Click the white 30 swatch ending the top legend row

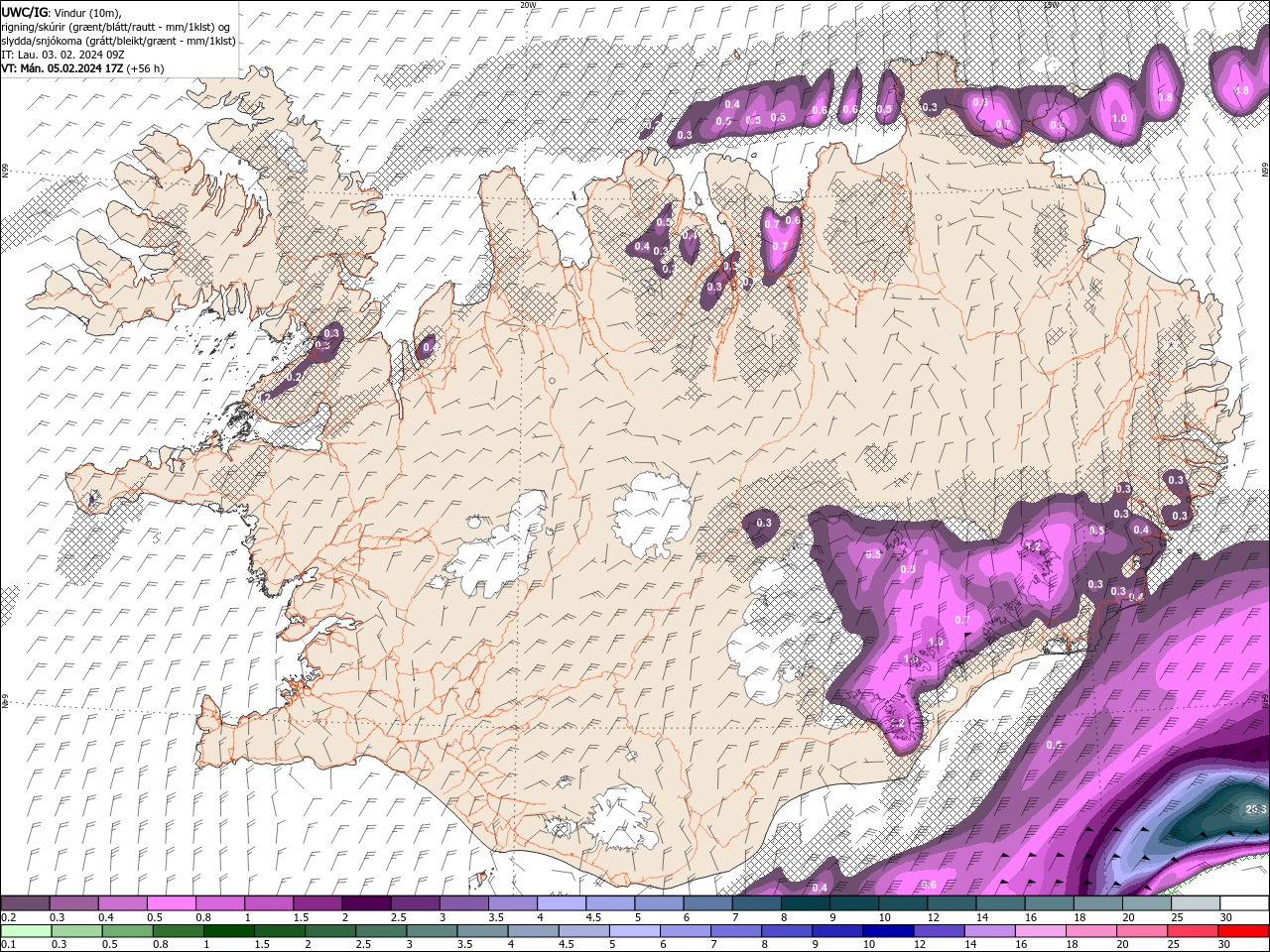1243,902
